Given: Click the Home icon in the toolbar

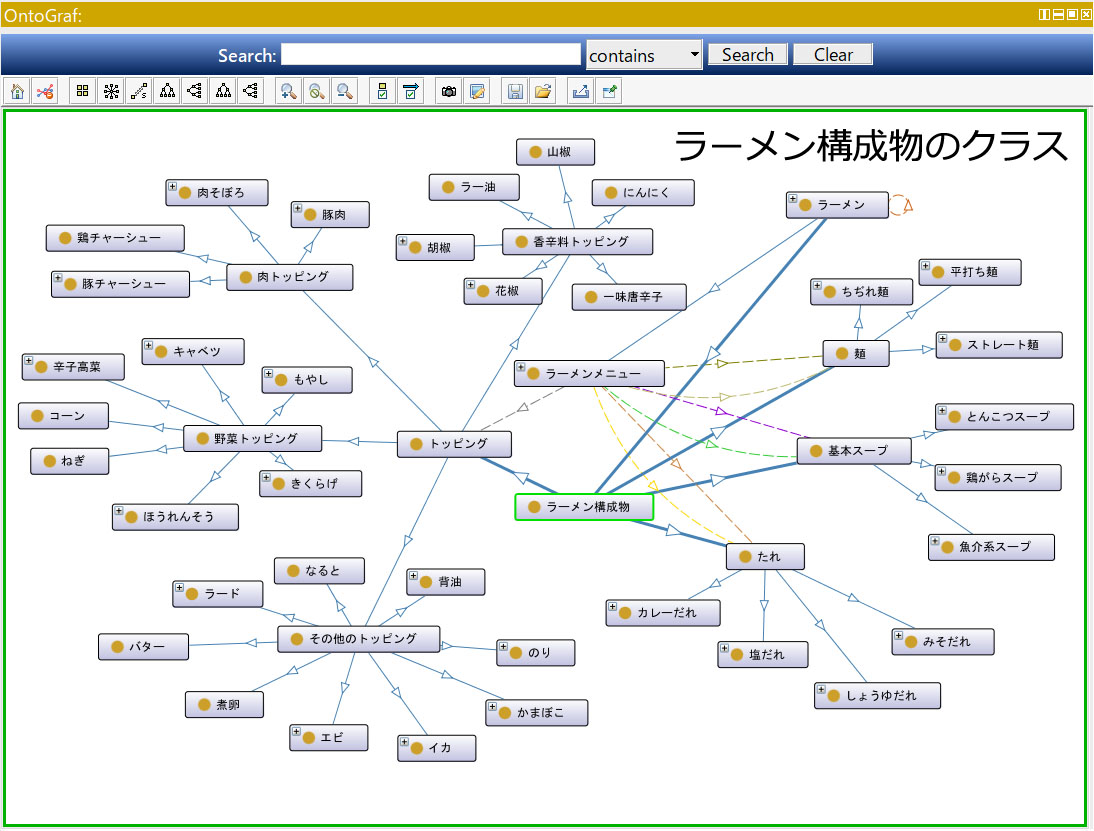Looking at the screenshot, I should [18, 91].
